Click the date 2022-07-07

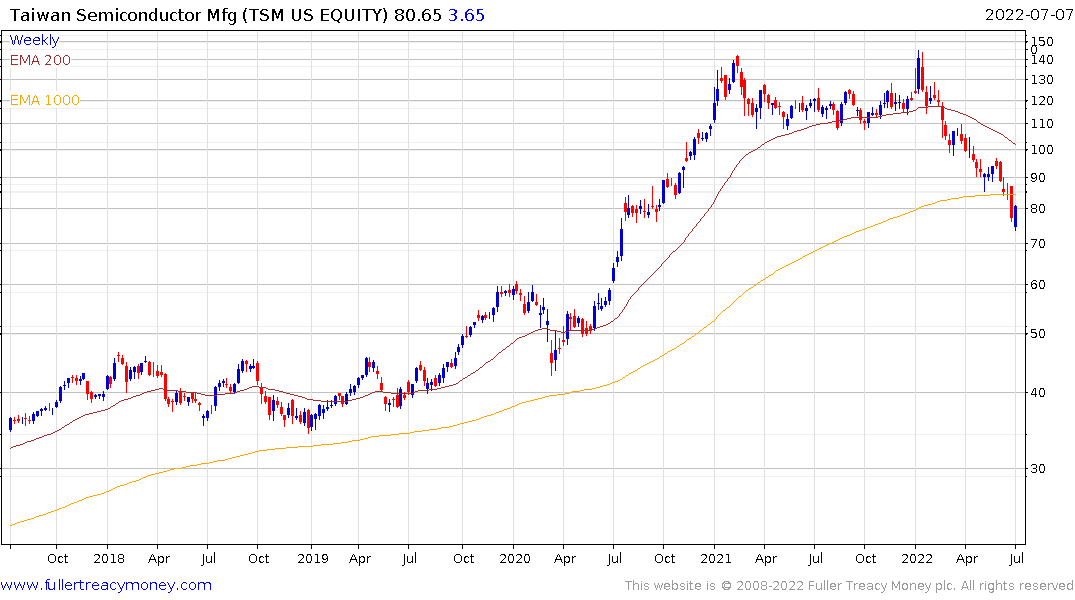pos(1028,15)
